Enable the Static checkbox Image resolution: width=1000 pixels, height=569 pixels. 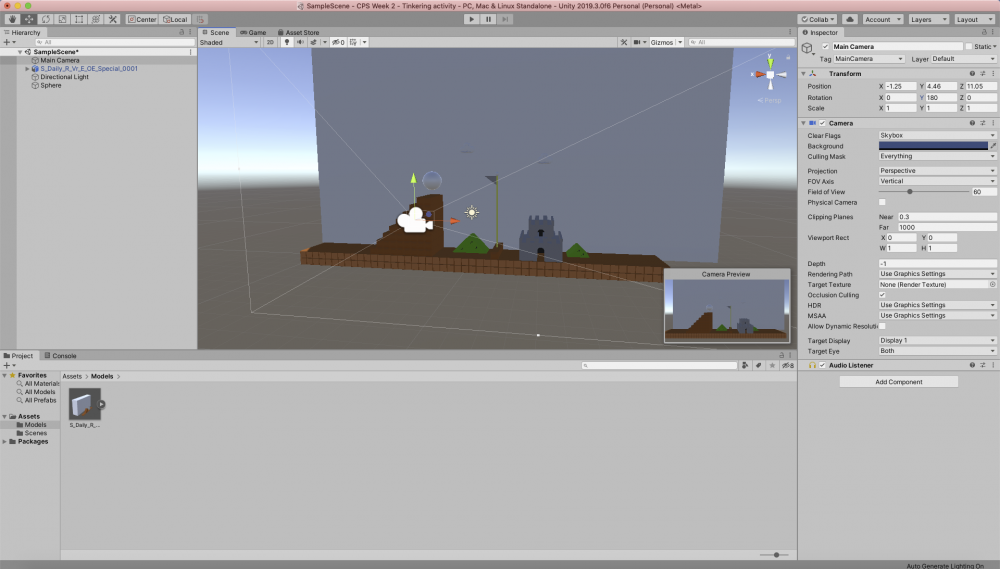[x=969, y=47]
